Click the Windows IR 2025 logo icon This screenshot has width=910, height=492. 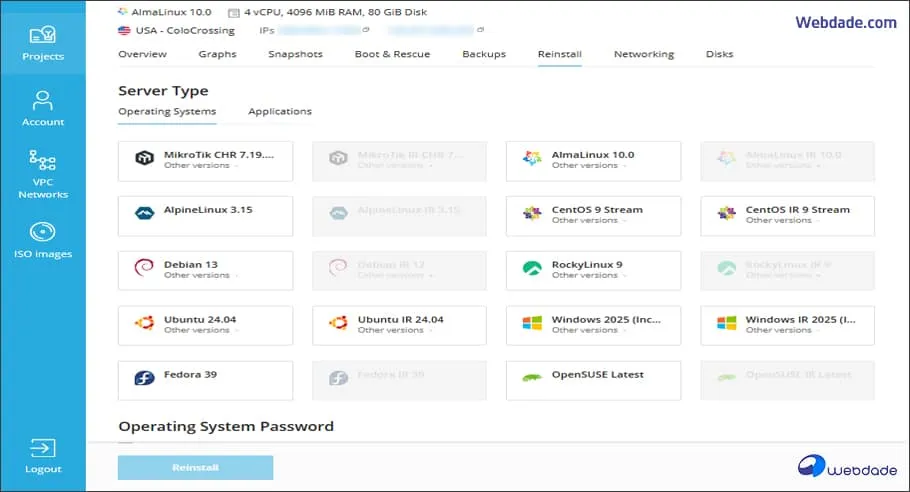[726, 323]
